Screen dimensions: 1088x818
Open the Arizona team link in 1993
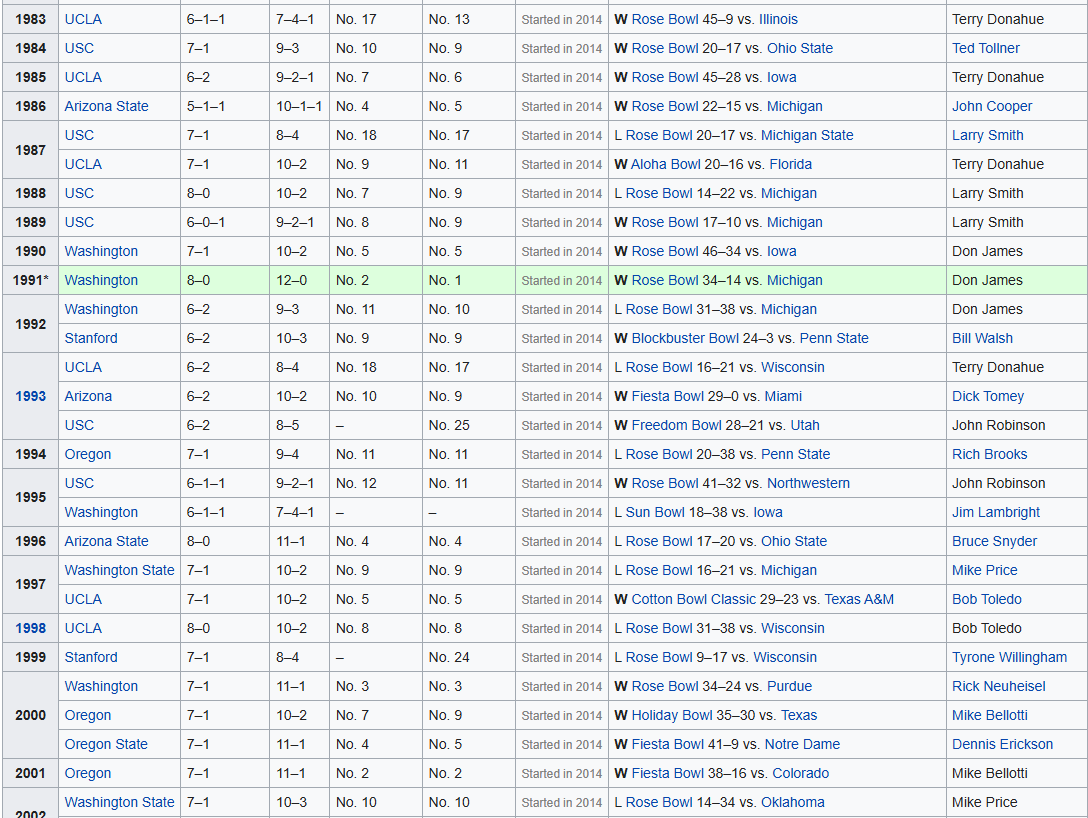tap(88, 397)
